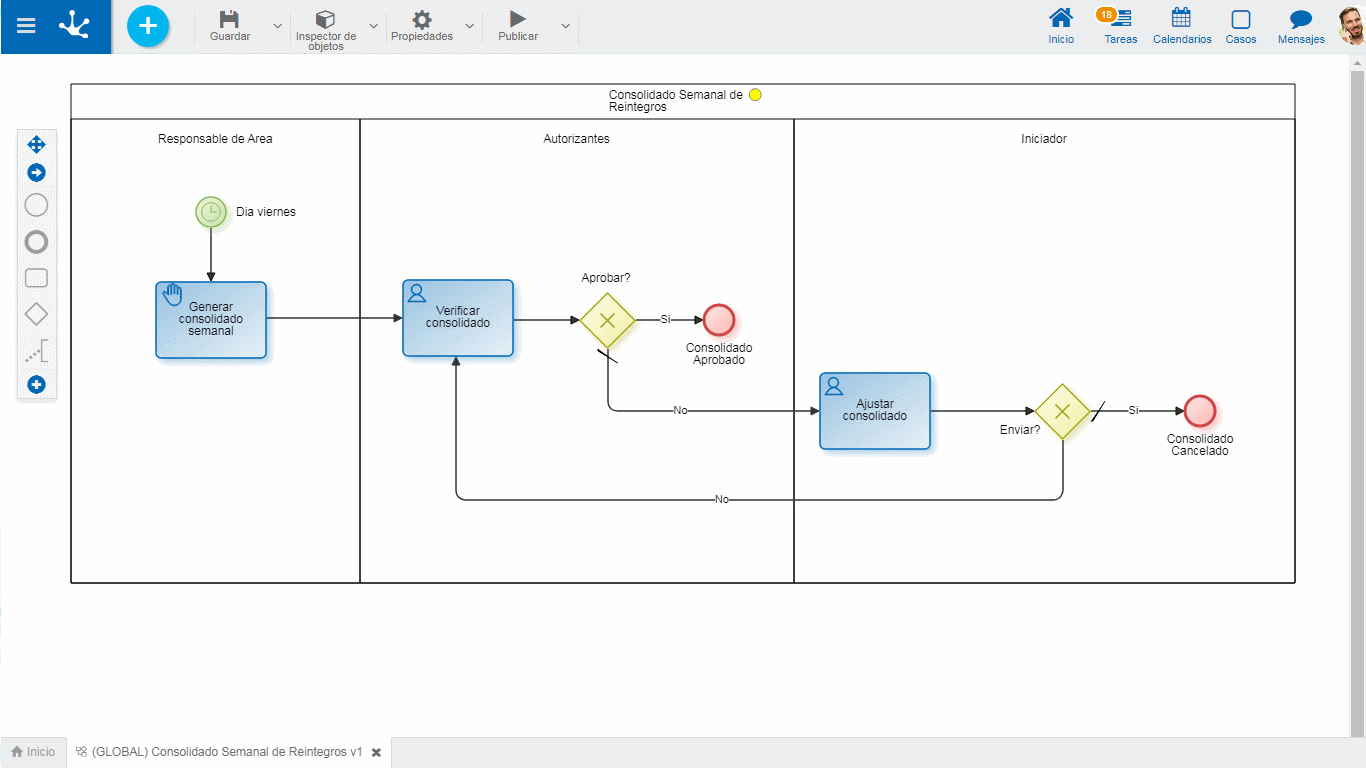Select the start event circle shape
1366x768 pixels.
pos(36,206)
